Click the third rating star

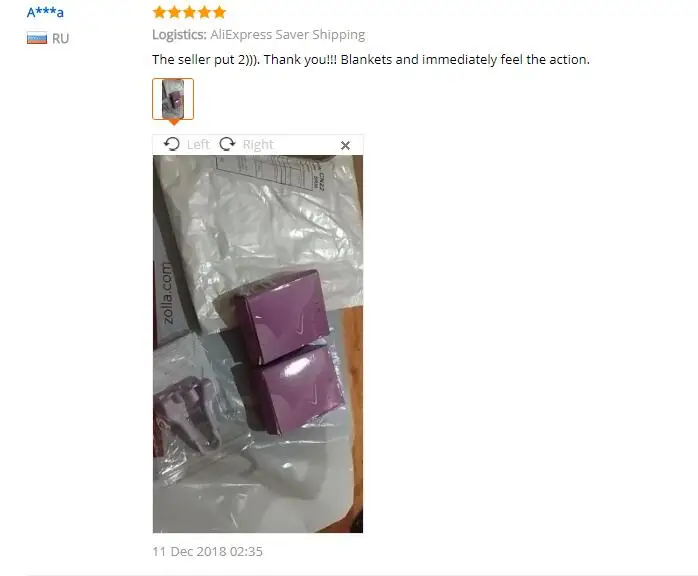(190, 12)
